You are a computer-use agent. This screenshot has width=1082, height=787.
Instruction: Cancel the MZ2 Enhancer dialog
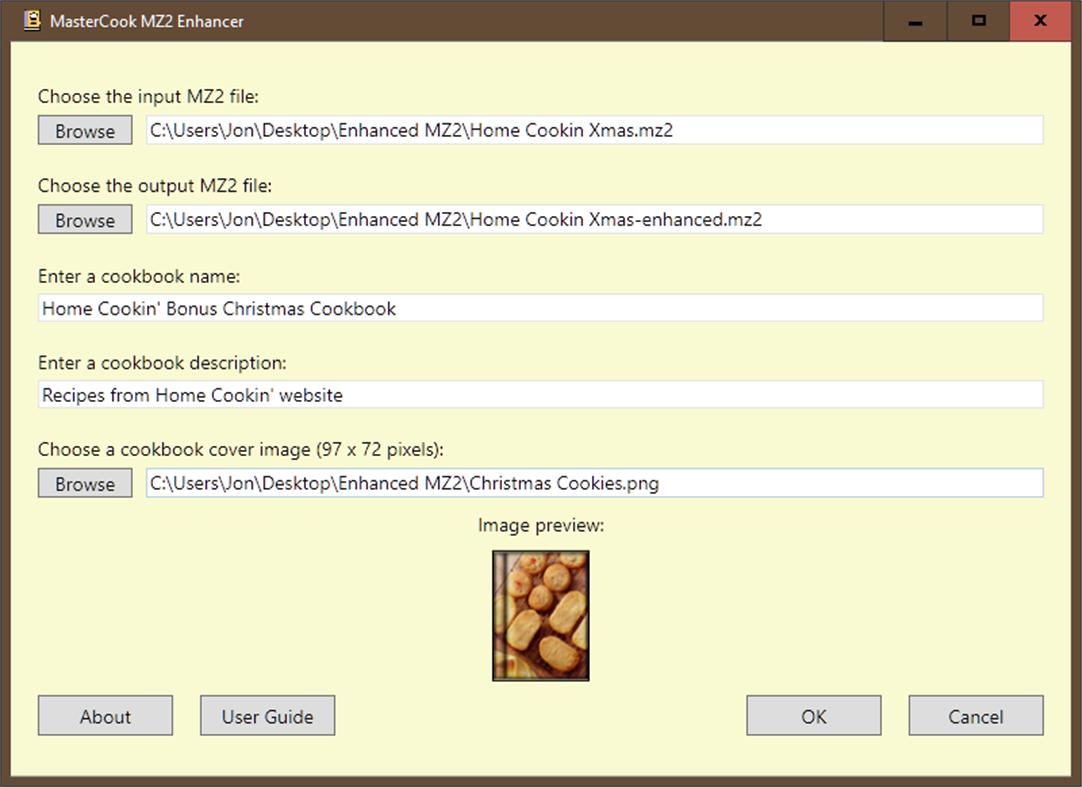(x=975, y=715)
